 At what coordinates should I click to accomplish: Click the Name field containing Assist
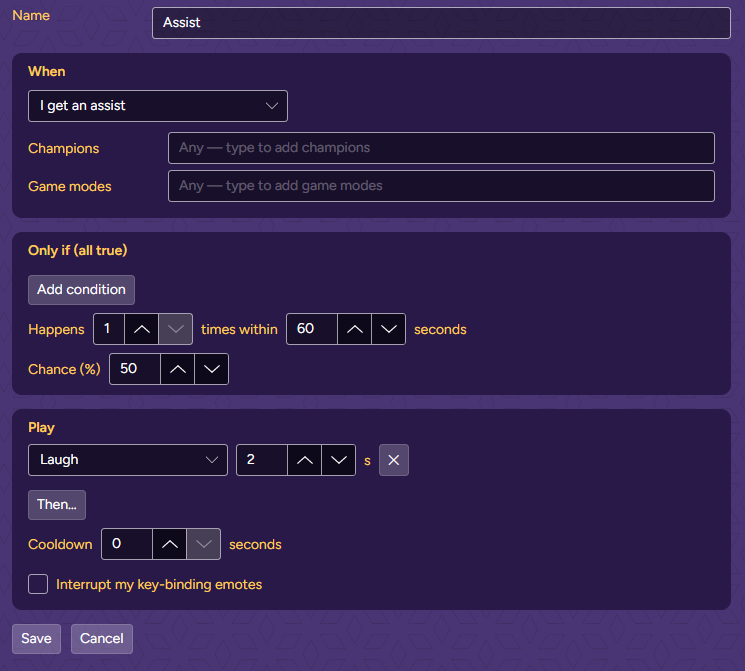(x=441, y=23)
